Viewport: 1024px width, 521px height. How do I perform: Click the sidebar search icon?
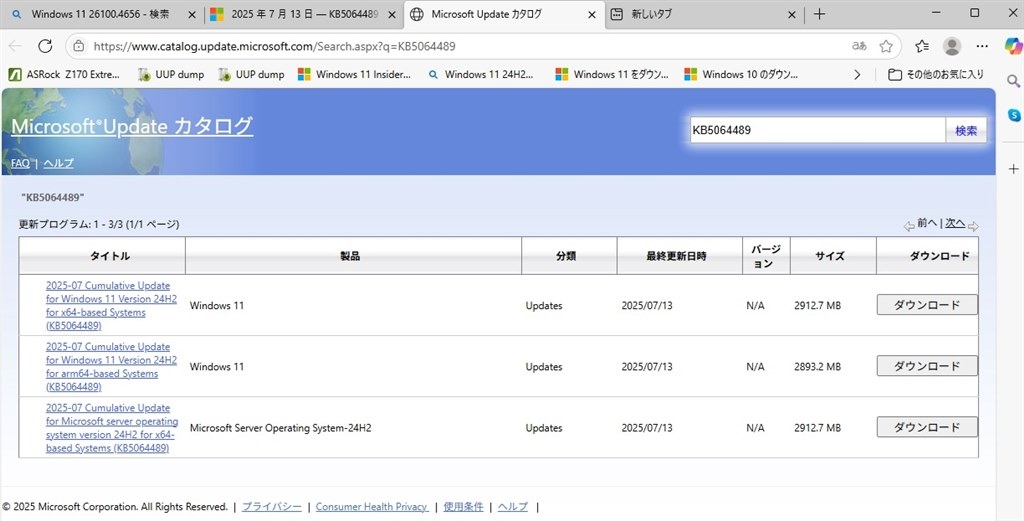(1014, 81)
